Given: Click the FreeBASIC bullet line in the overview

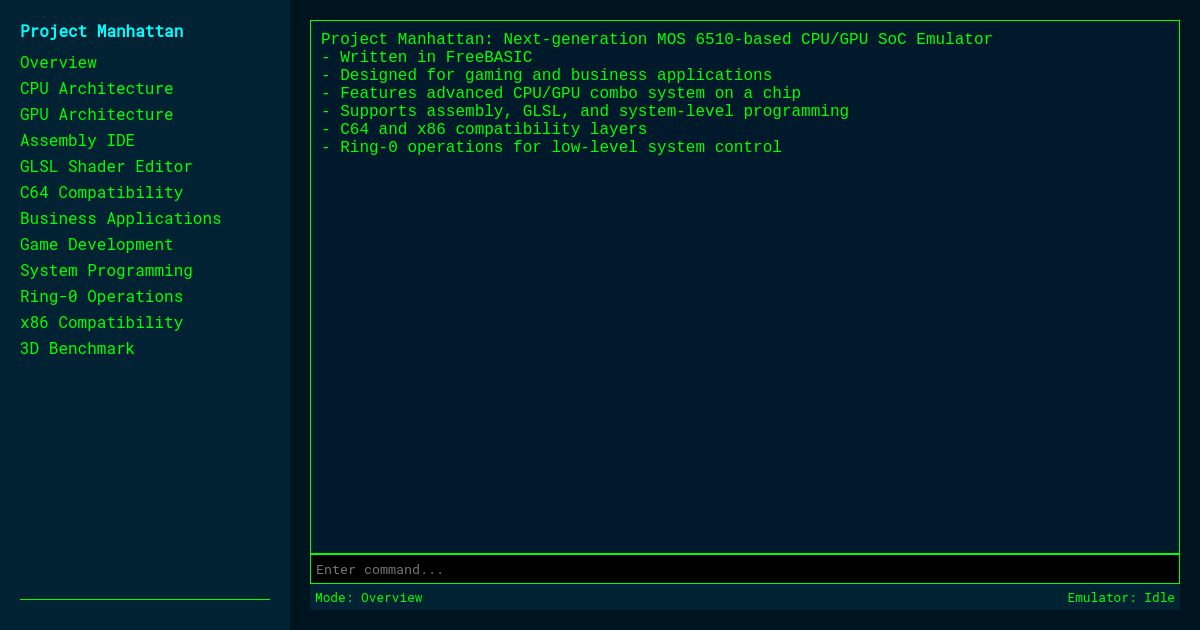Looking at the screenshot, I should (x=427, y=57).
